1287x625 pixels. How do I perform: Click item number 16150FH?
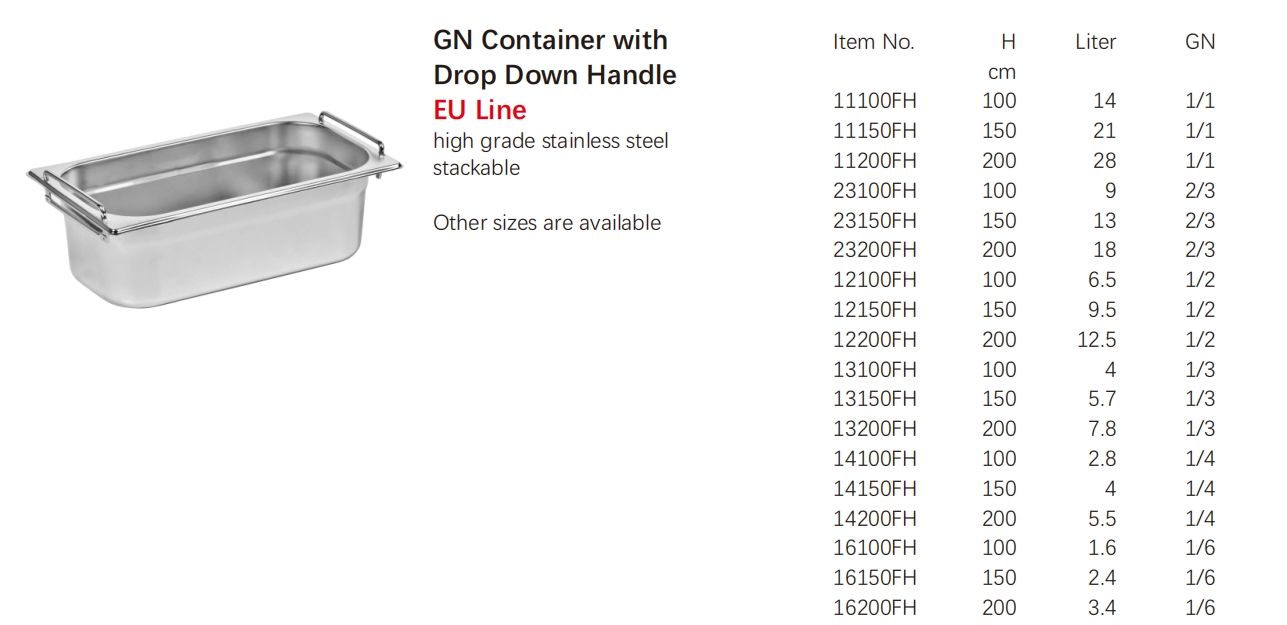875,578
